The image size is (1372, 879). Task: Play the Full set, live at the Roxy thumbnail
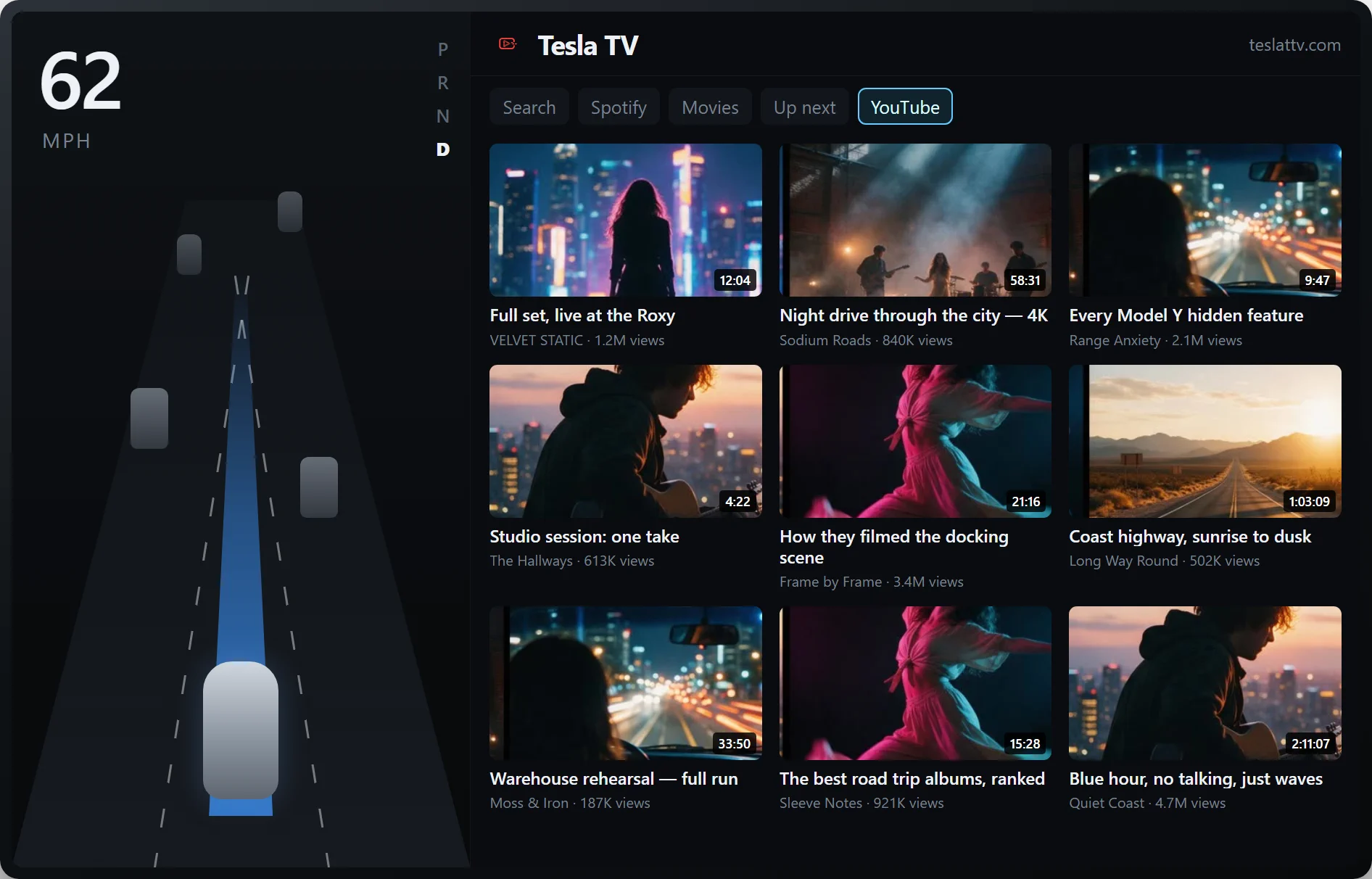click(625, 220)
